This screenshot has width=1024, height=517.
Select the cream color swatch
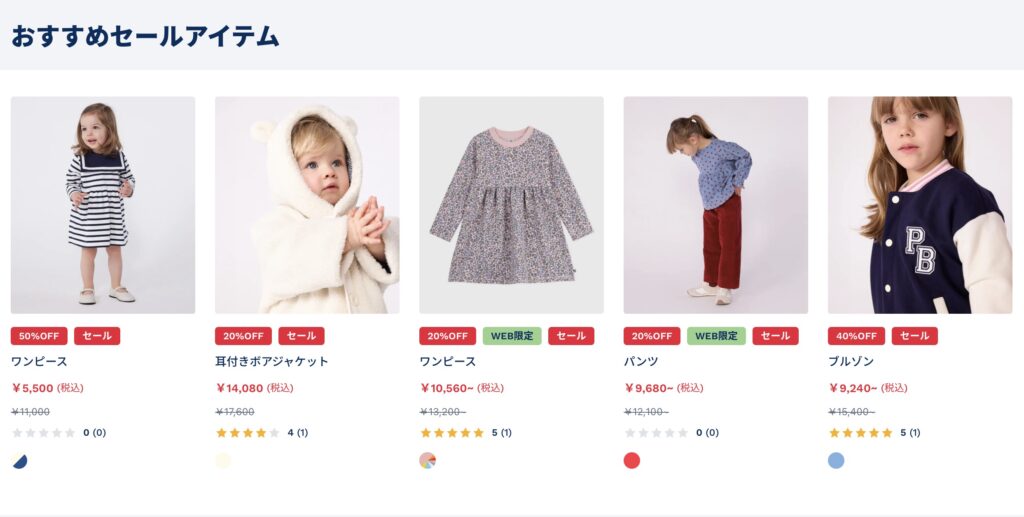(223, 461)
